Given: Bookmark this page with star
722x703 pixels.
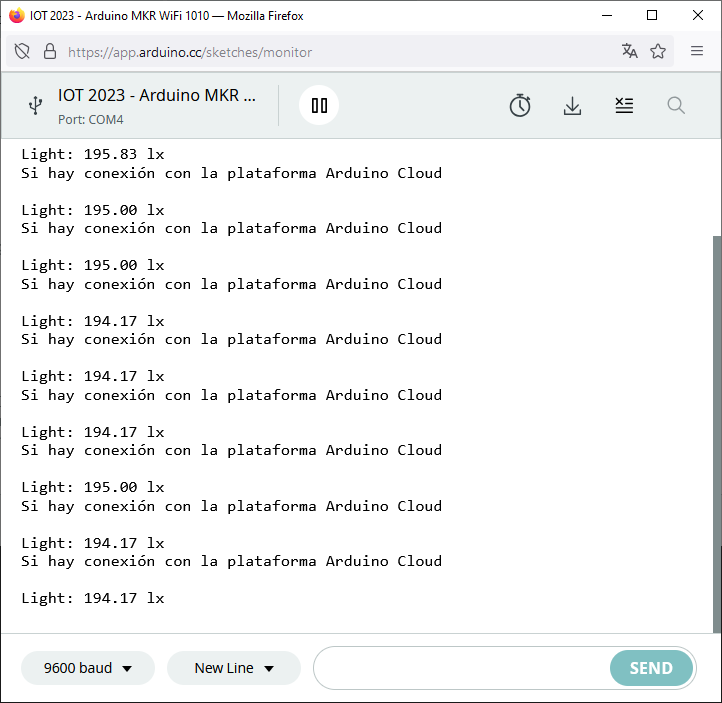Looking at the screenshot, I should click(x=658, y=51).
